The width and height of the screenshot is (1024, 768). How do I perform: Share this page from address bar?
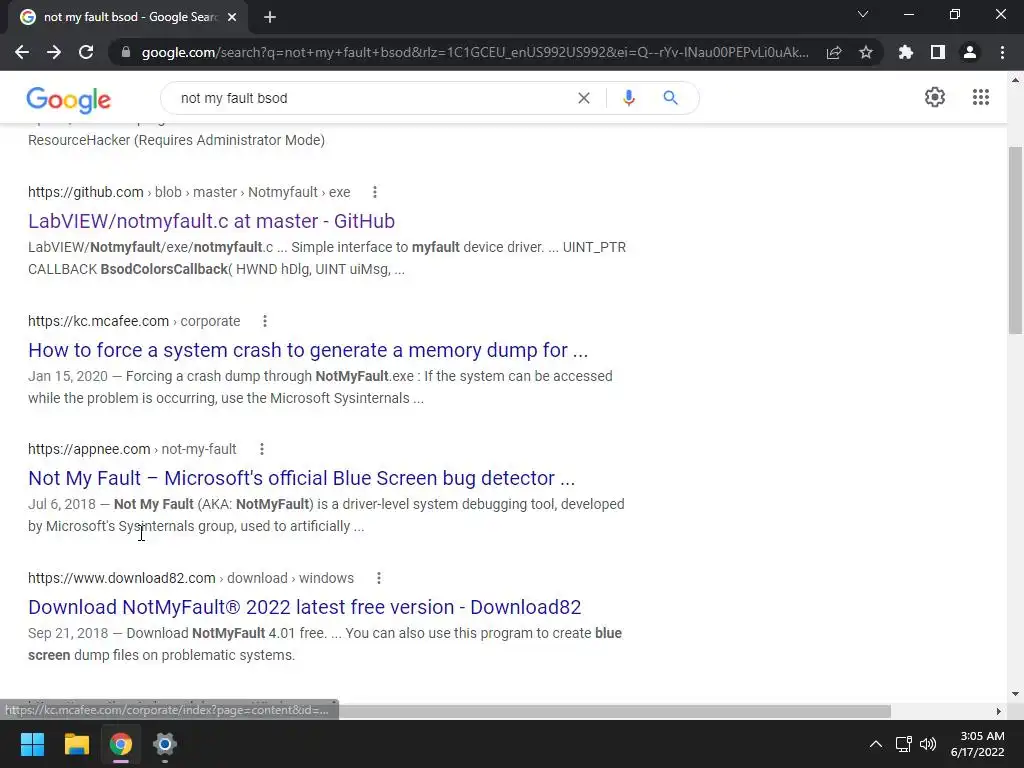(x=834, y=52)
